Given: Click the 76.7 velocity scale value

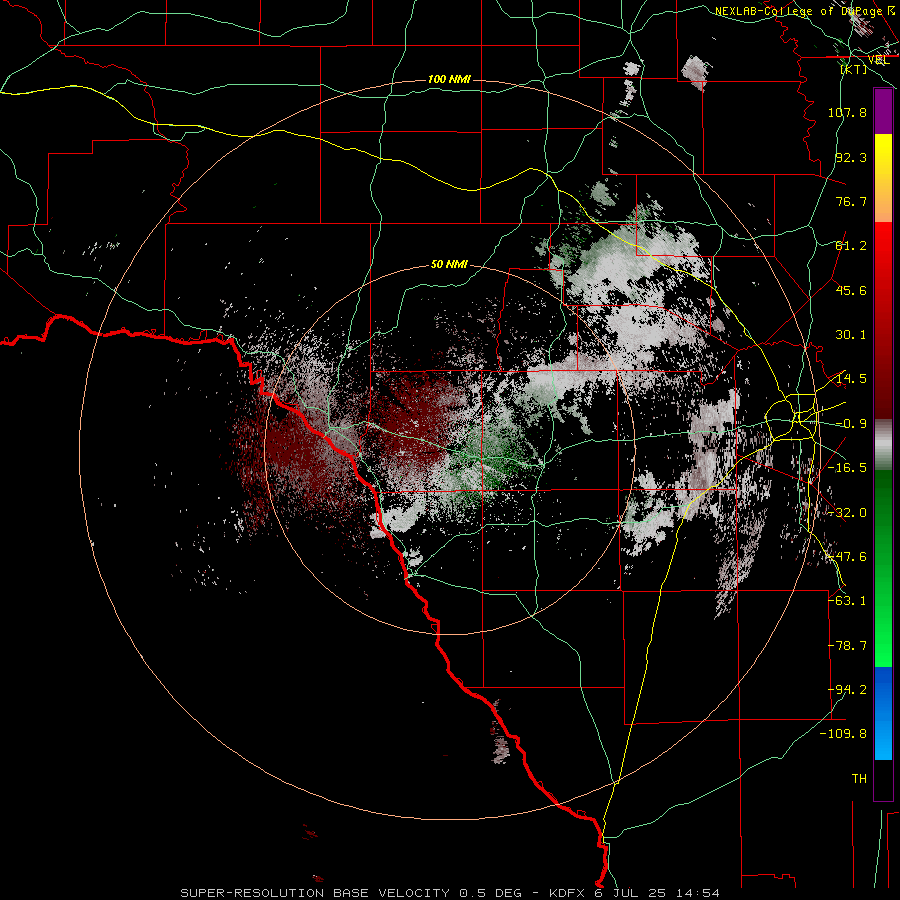Looking at the screenshot, I should [x=851, y=201].
